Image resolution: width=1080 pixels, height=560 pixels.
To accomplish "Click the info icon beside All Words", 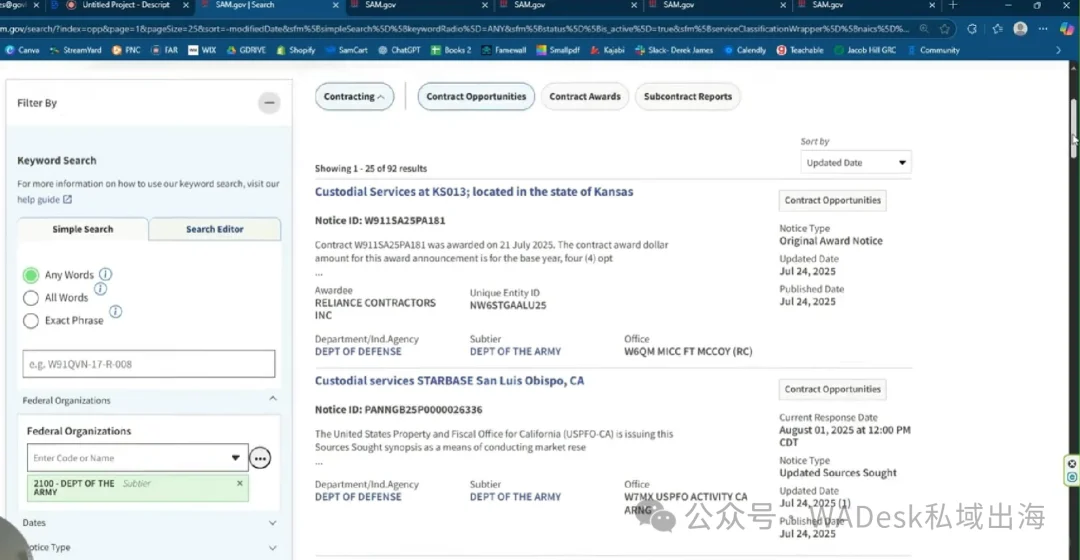I will coord(101,289).
